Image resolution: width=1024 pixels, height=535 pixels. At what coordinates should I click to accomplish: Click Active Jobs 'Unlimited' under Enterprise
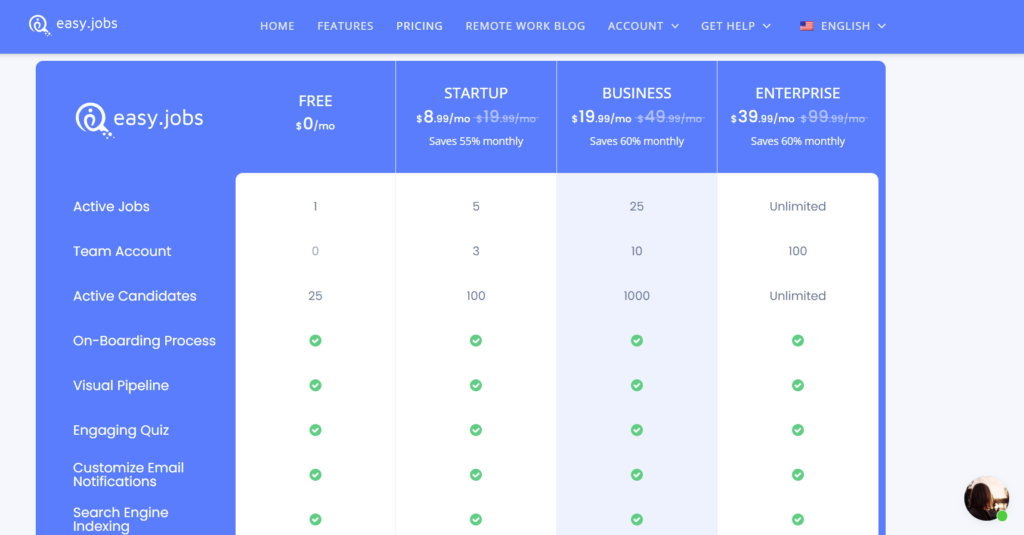pos(798,206)
